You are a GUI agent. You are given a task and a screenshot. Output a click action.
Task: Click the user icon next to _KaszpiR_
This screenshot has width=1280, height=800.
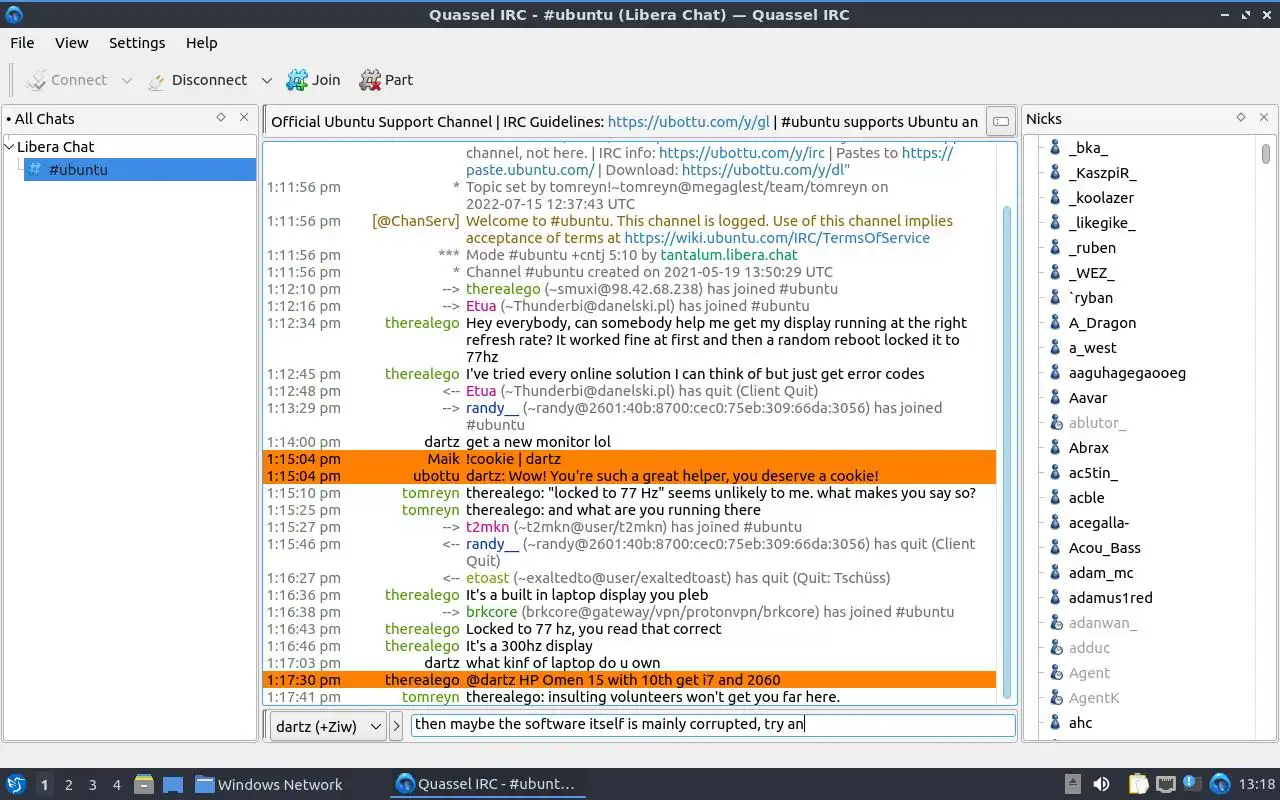pyautogui.click(x=1054, y=173)
